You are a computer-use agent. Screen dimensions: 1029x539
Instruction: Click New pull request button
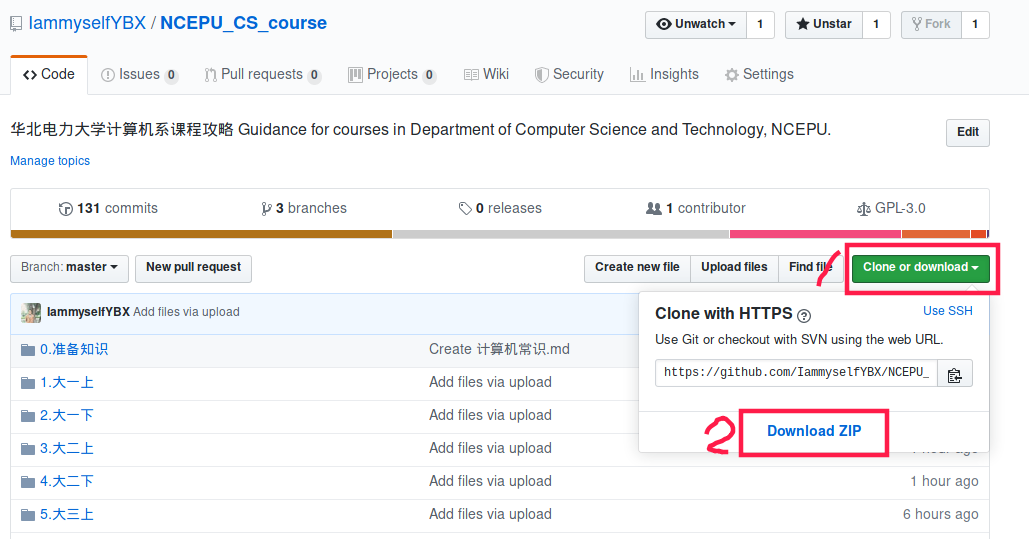(x=194, y=269)
